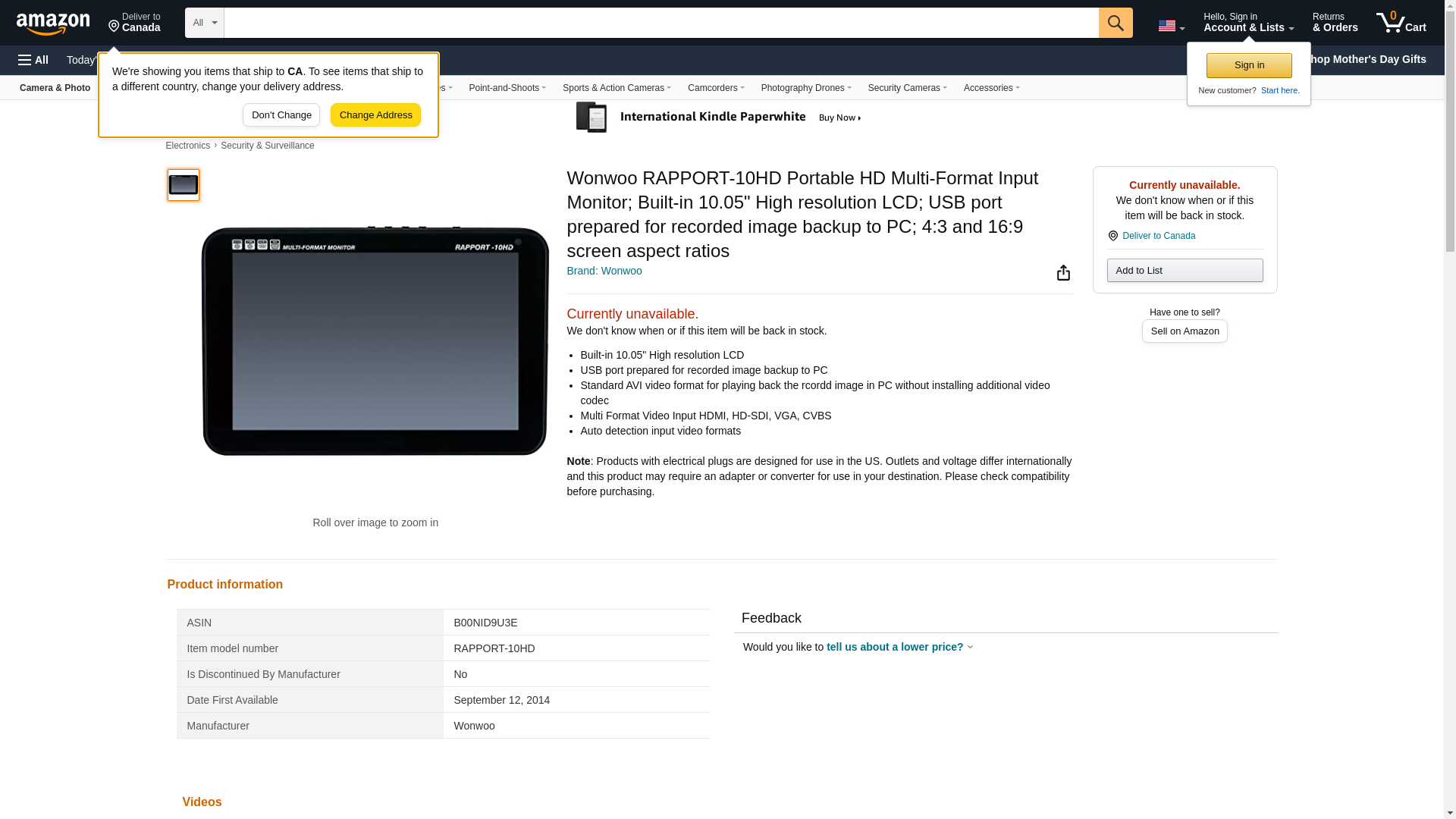Open the shopping cart
Viewport: 1456px width, 819px height.
[x=1401, y=23]
